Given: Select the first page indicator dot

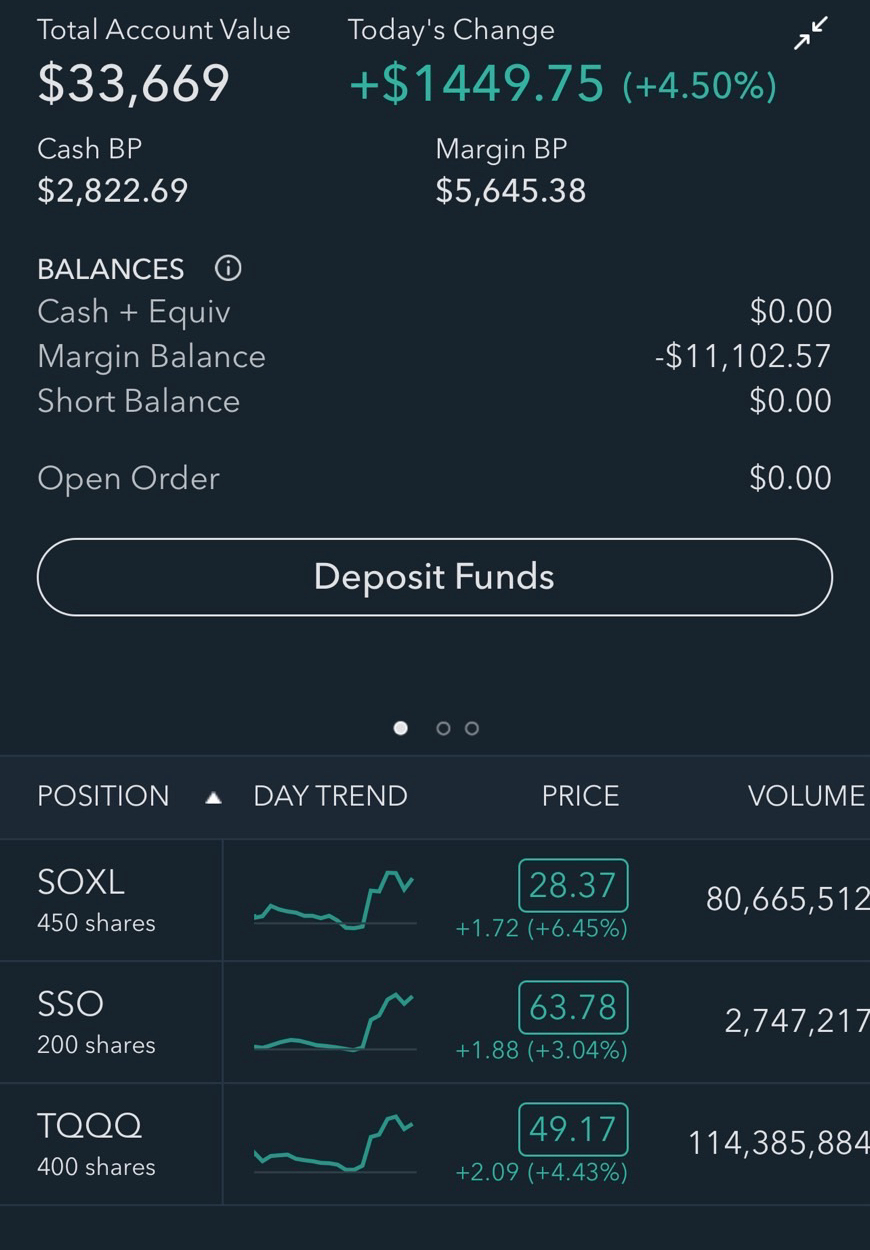Looking at the screenshot, I should (x=401, y=728).
